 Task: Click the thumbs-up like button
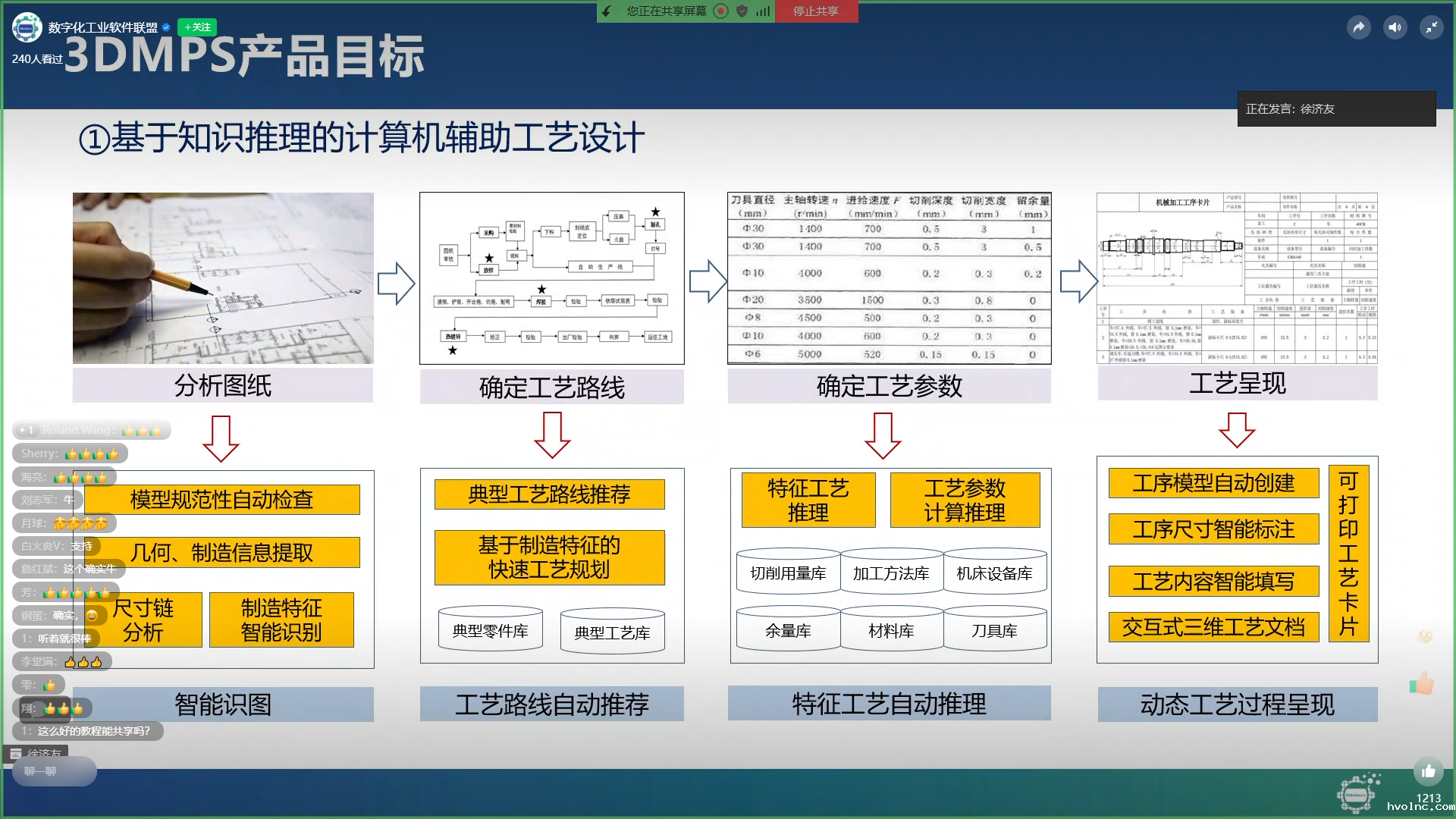point(1429,772)
